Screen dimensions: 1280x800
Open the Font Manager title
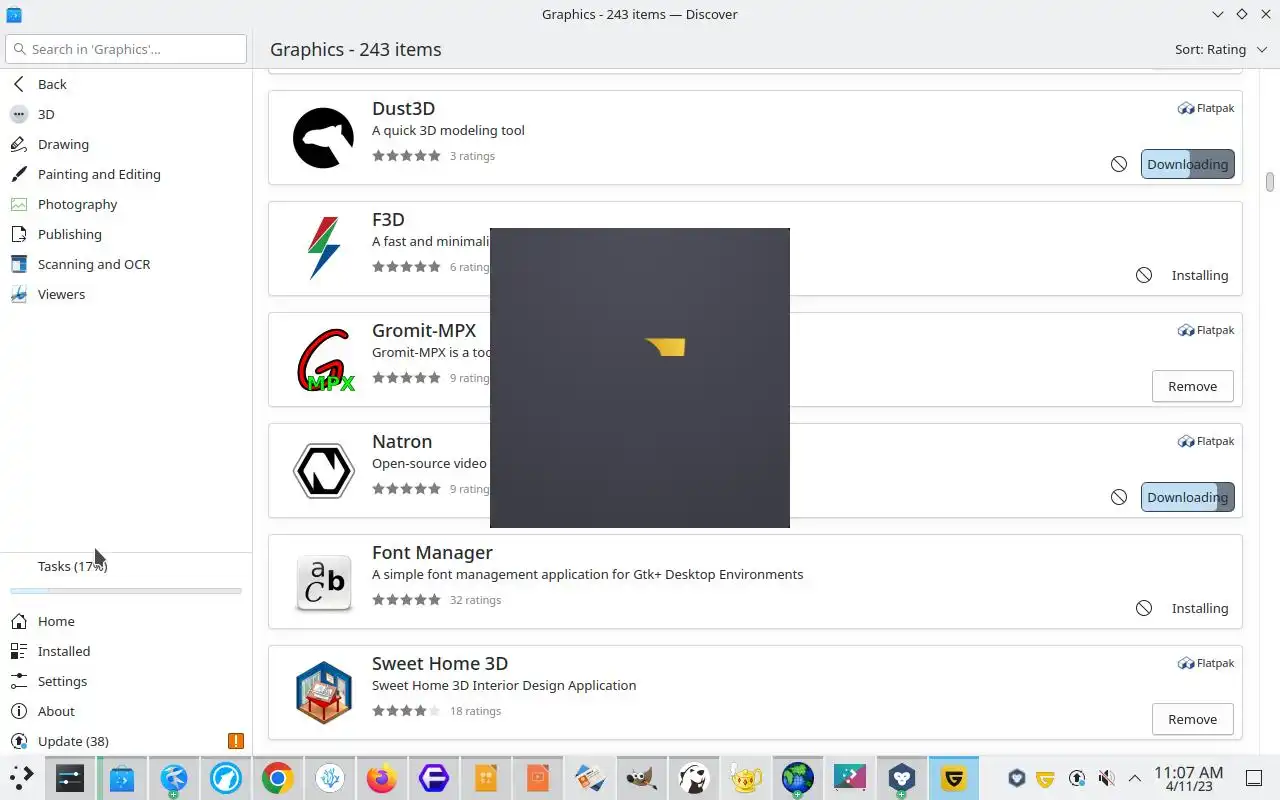tap(432, 552)
